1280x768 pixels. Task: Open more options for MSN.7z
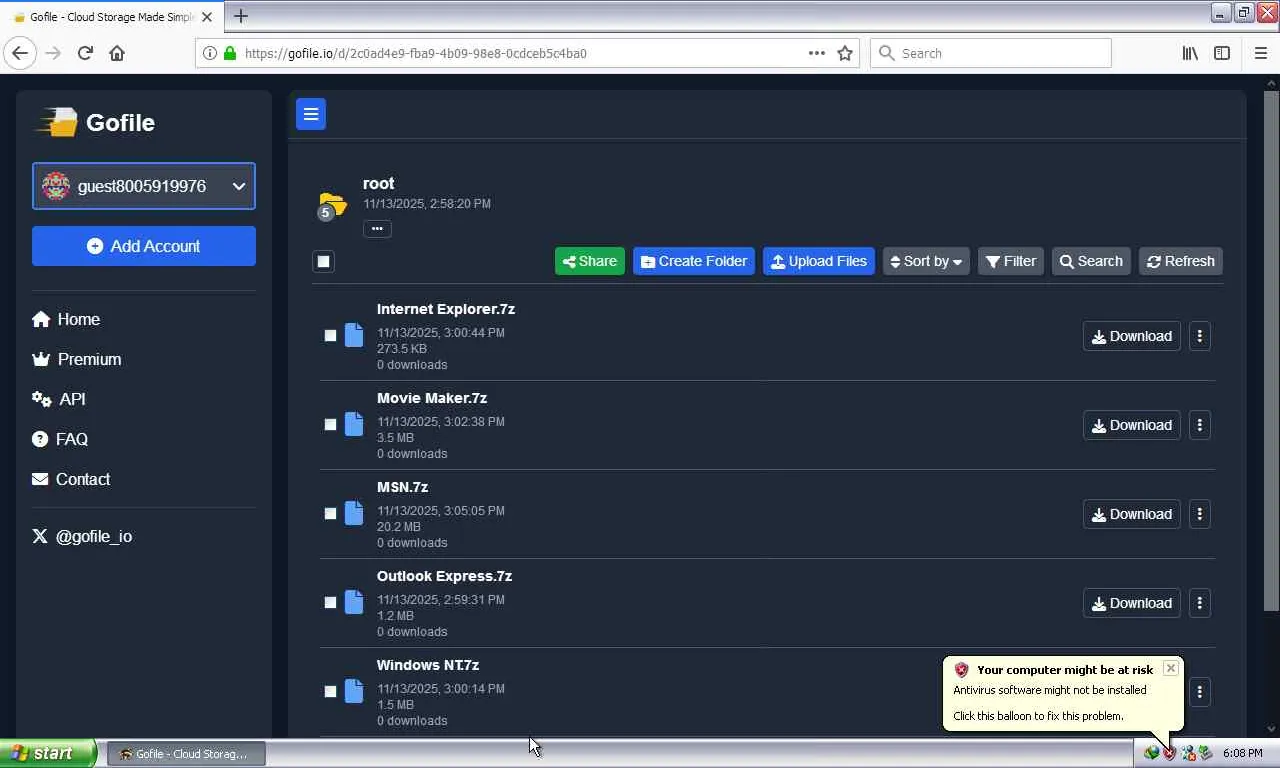(1200, 514)
